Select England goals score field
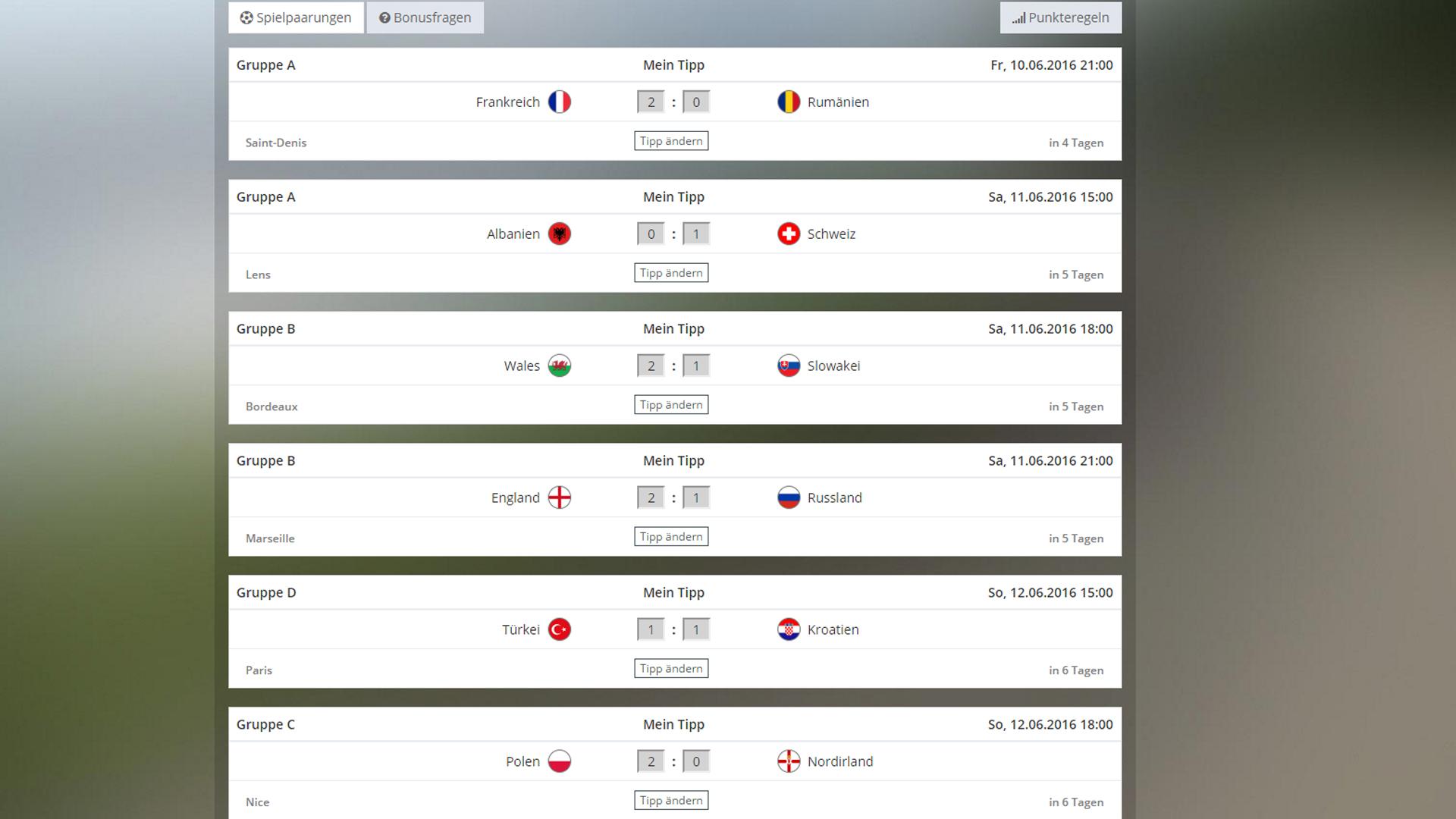 pos(651,497)
